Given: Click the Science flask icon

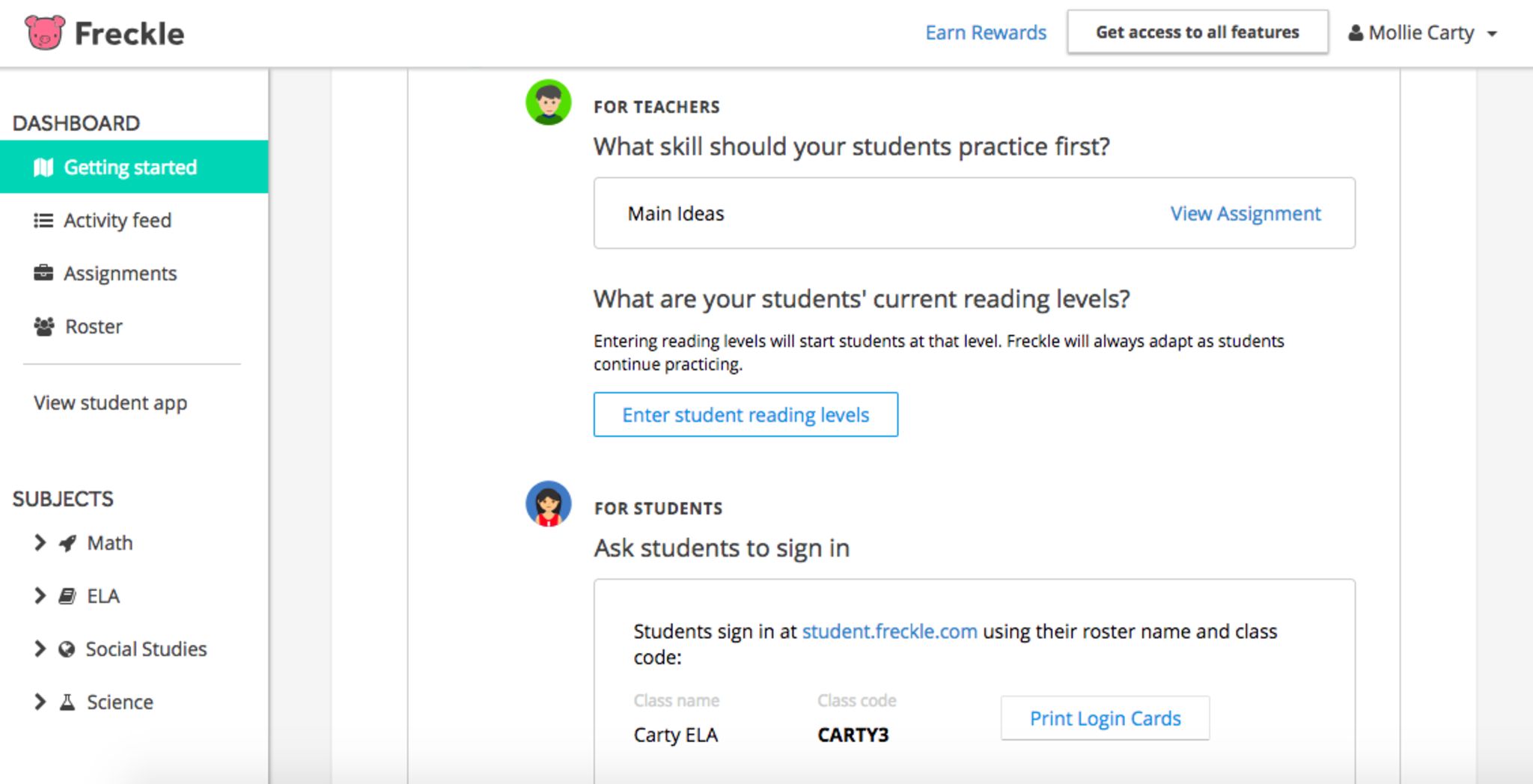Looking at the screenshot, I should [67, 702].
